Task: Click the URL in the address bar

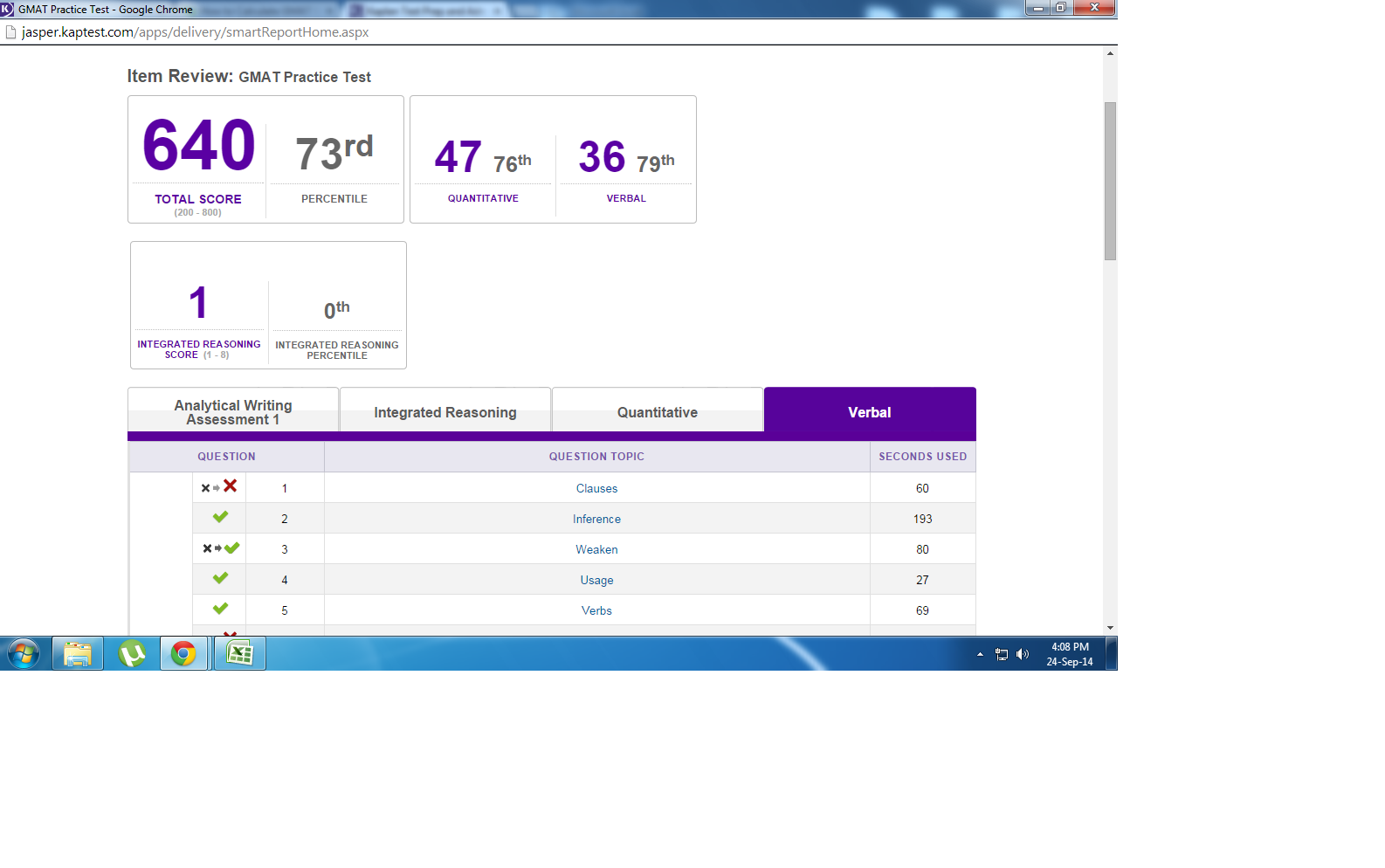Action: tap(195, 32)
